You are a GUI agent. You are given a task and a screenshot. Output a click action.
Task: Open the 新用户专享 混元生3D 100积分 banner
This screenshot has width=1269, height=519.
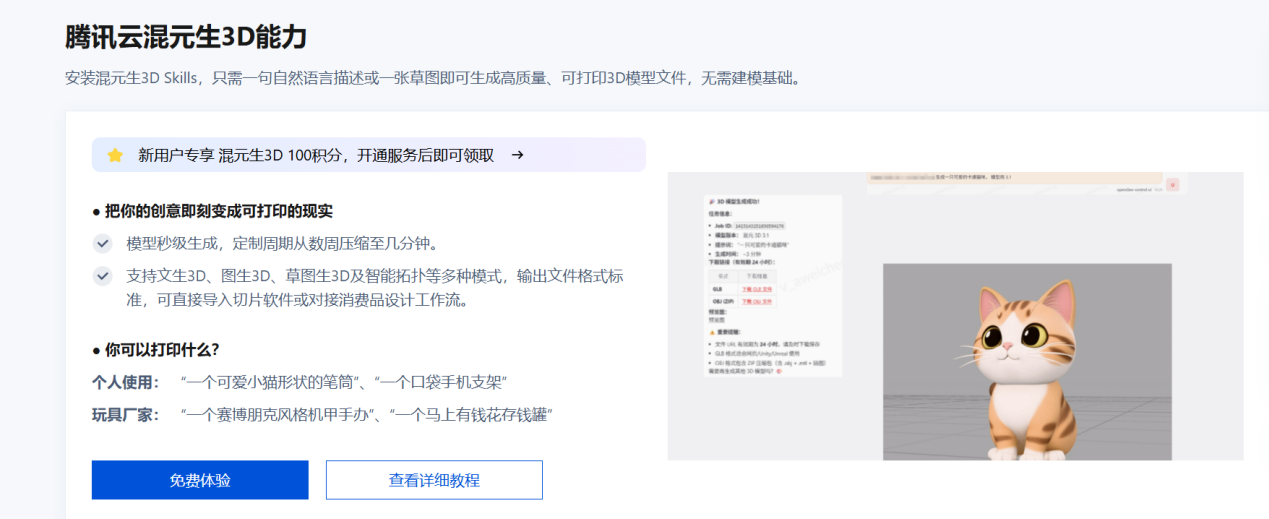[x=369, y=155]
